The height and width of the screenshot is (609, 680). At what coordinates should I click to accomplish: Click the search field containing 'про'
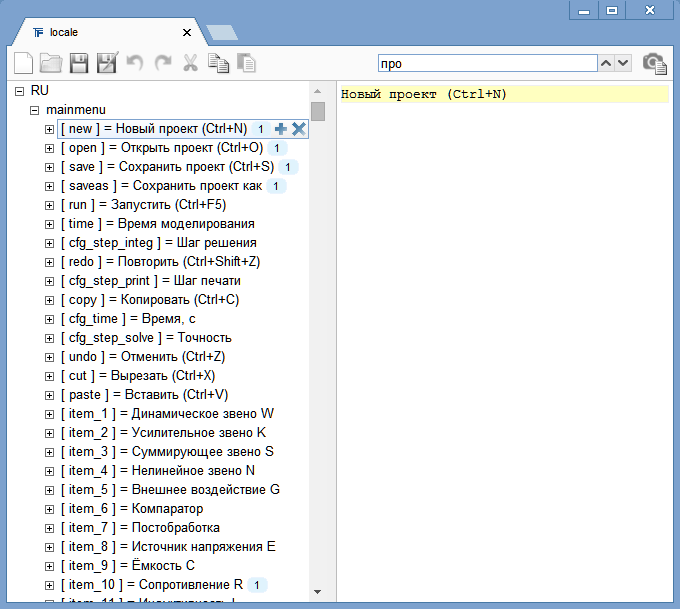(x=486, y=63)
